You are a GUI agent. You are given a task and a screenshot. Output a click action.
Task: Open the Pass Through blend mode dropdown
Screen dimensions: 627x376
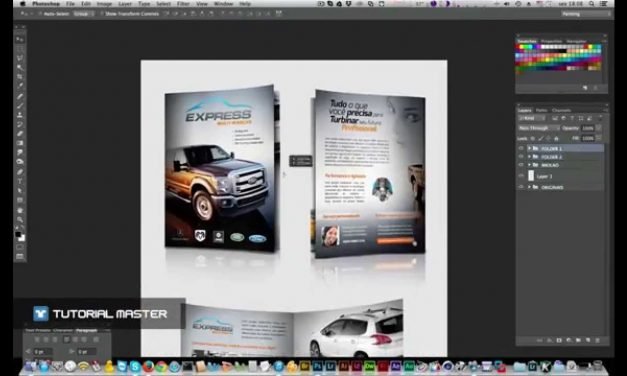pyautogui.click(x=539, y=128)
